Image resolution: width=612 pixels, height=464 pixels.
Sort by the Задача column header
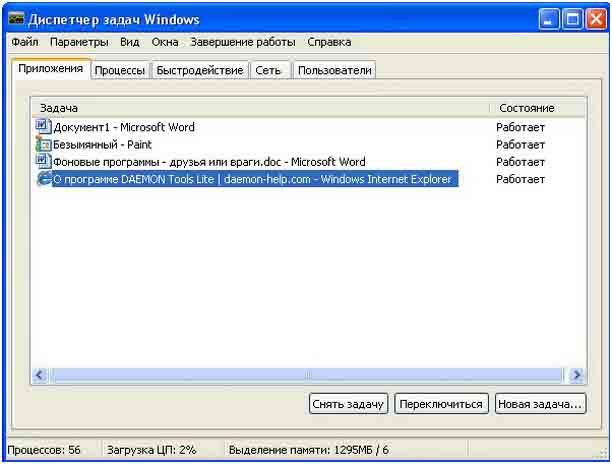coord(260,108)
